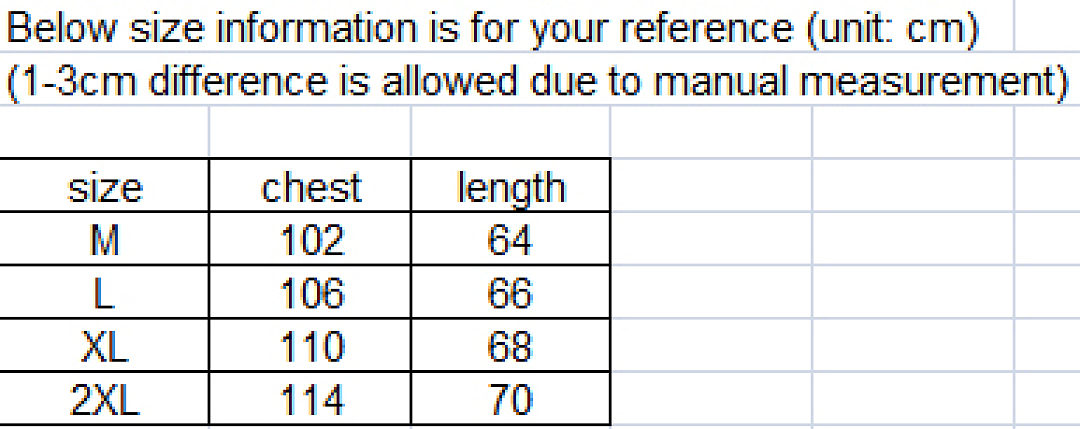Select the empty cell right of value 64
The height and width of the screenshot is (429, 1080).
pos(711,238)
